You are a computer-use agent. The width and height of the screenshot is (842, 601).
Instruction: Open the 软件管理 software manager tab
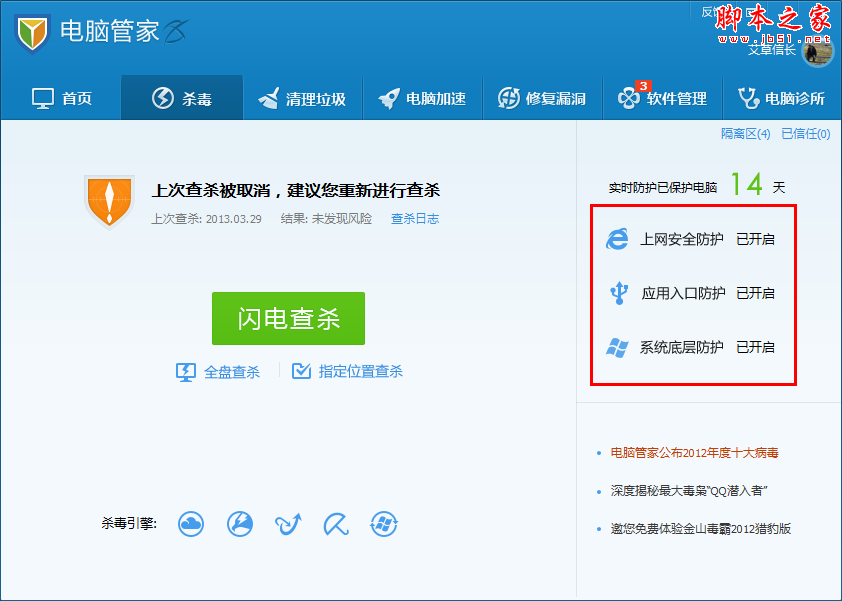click(x=663, y=98)
